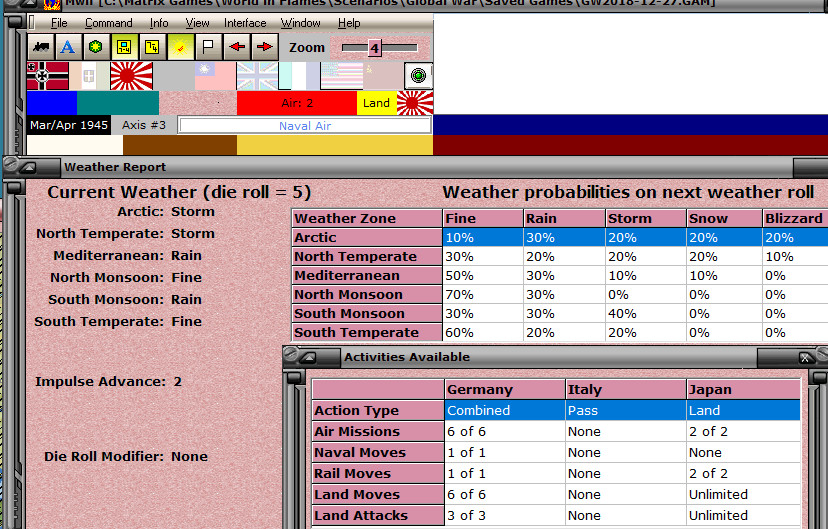Open the Interface menu

[x=245, y=23]
